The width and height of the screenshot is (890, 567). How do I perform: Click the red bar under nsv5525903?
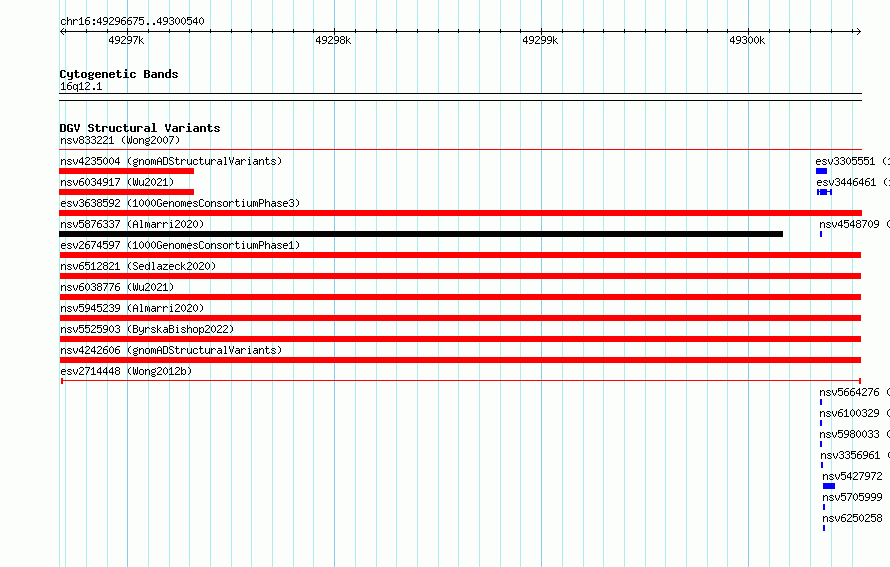coord(460,339)
